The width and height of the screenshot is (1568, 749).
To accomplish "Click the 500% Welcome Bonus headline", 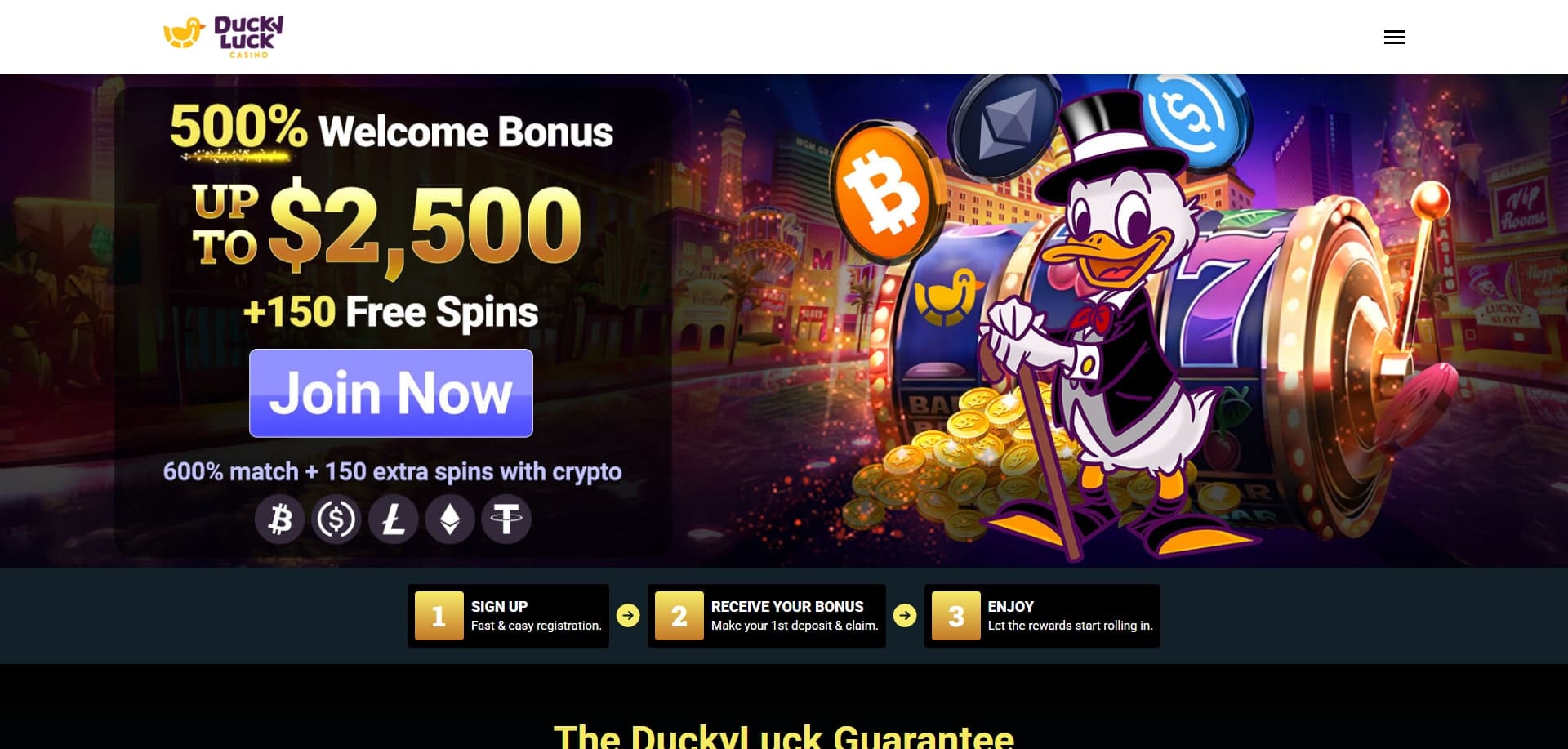I will click(x=391, y=129).
